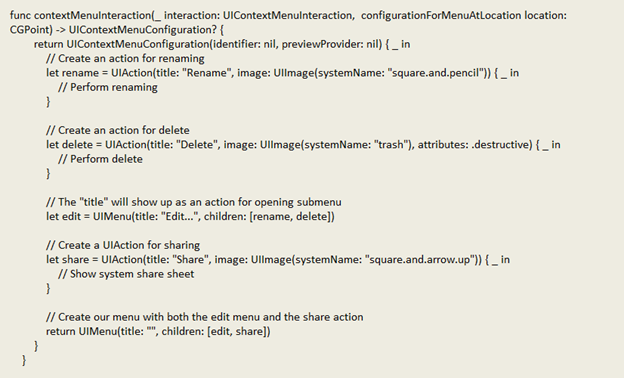Screen dimensions: 624x378
Task: Click the comment about opening submenu
Action: (193, 202)
